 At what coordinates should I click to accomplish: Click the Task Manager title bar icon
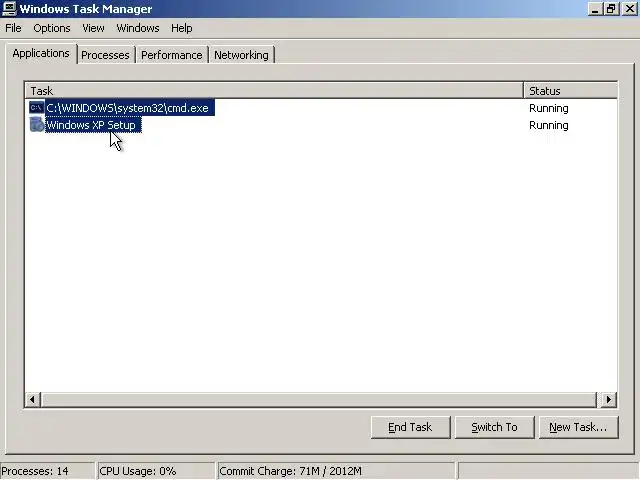tap(9, 8)
